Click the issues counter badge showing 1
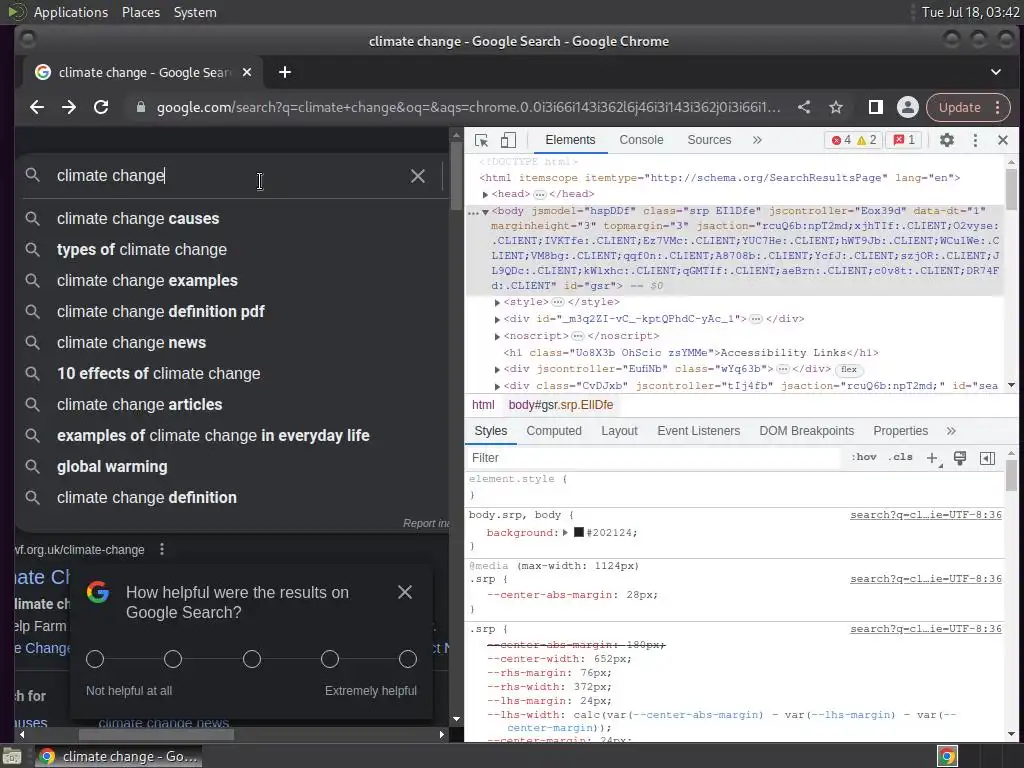1024x768 pixels. coord(904,140)
